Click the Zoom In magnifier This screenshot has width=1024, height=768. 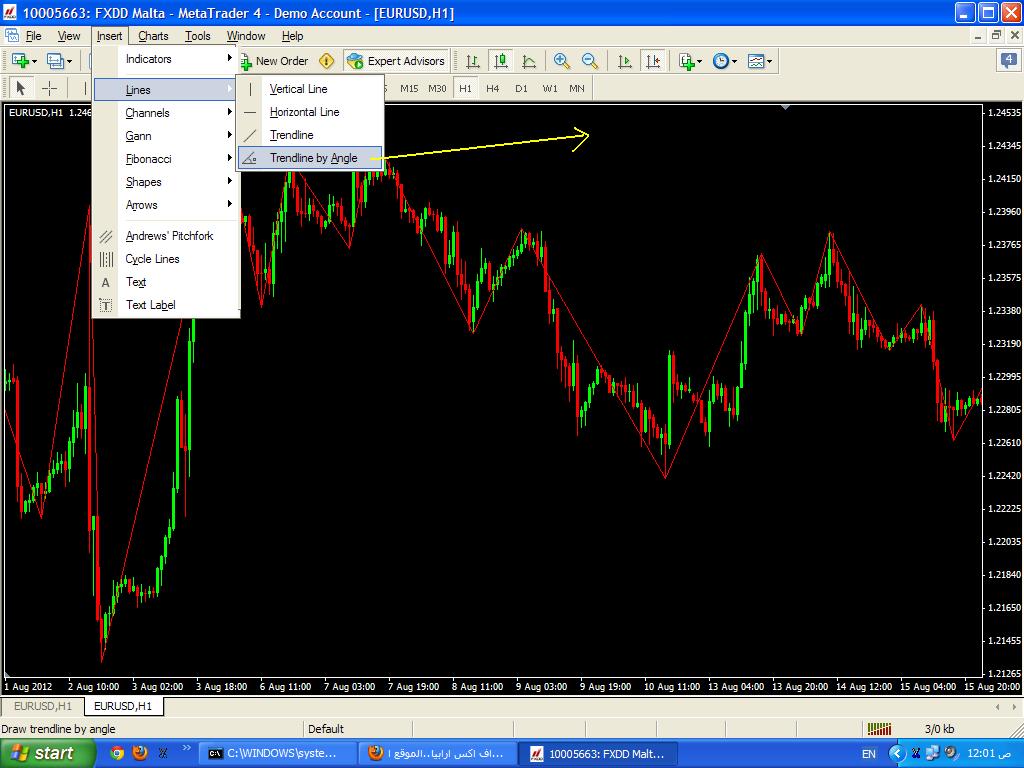coord(561,61)
